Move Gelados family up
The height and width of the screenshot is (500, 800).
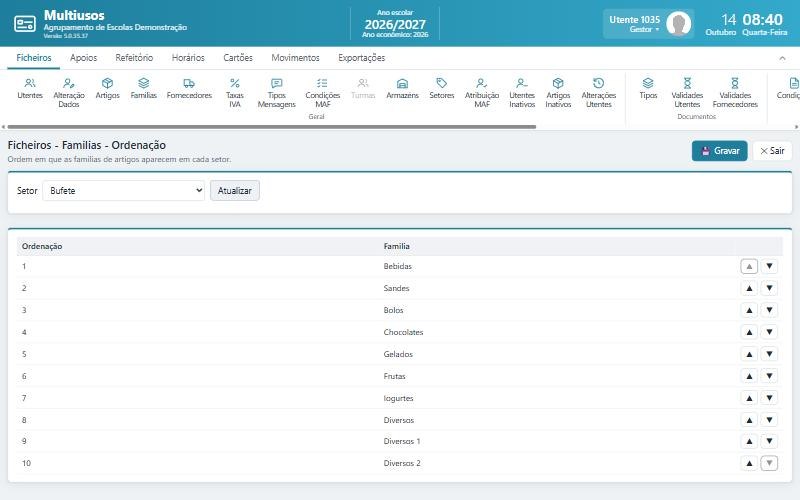749,354
